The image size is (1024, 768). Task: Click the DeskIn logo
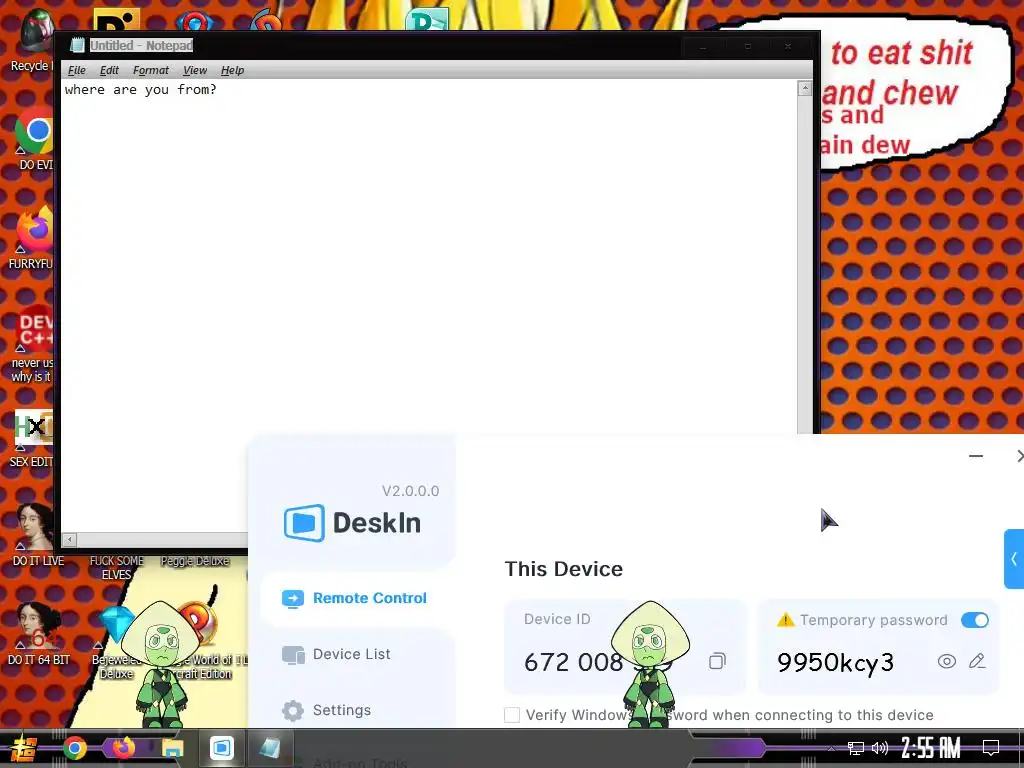click(352, 523)
